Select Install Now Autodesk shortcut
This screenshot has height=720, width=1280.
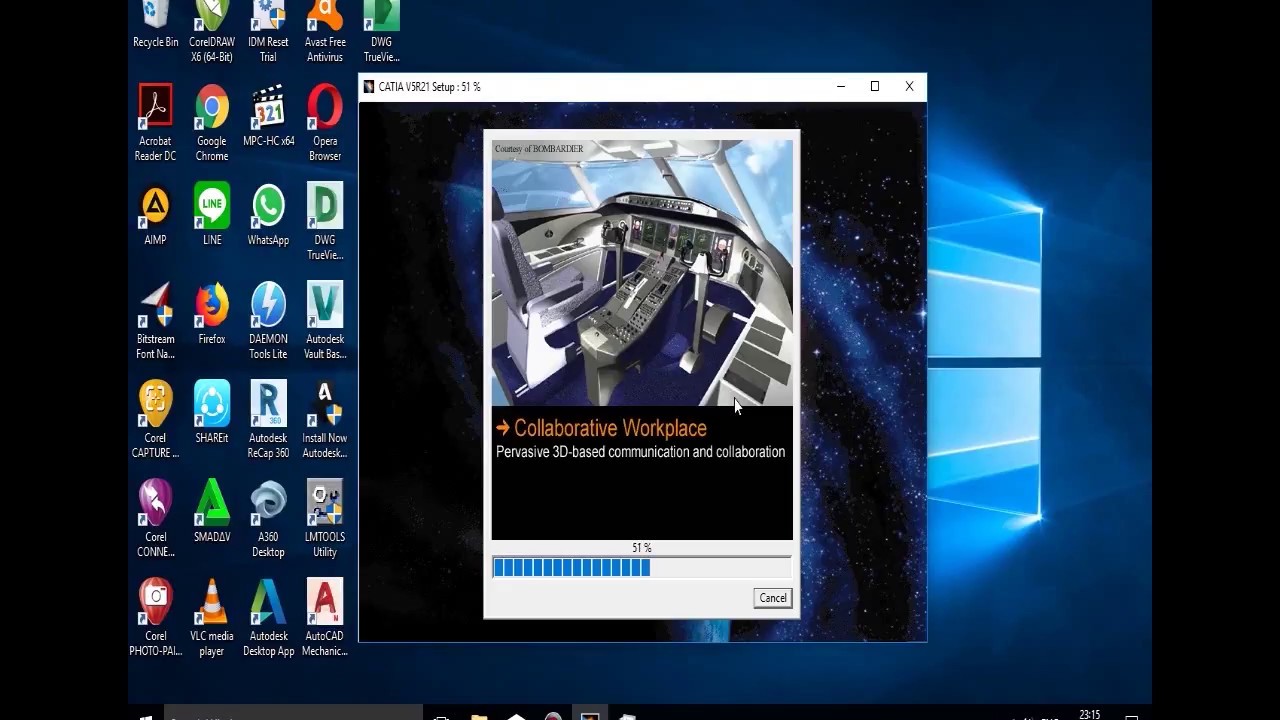pyautogui.click(x=325, y=420)
